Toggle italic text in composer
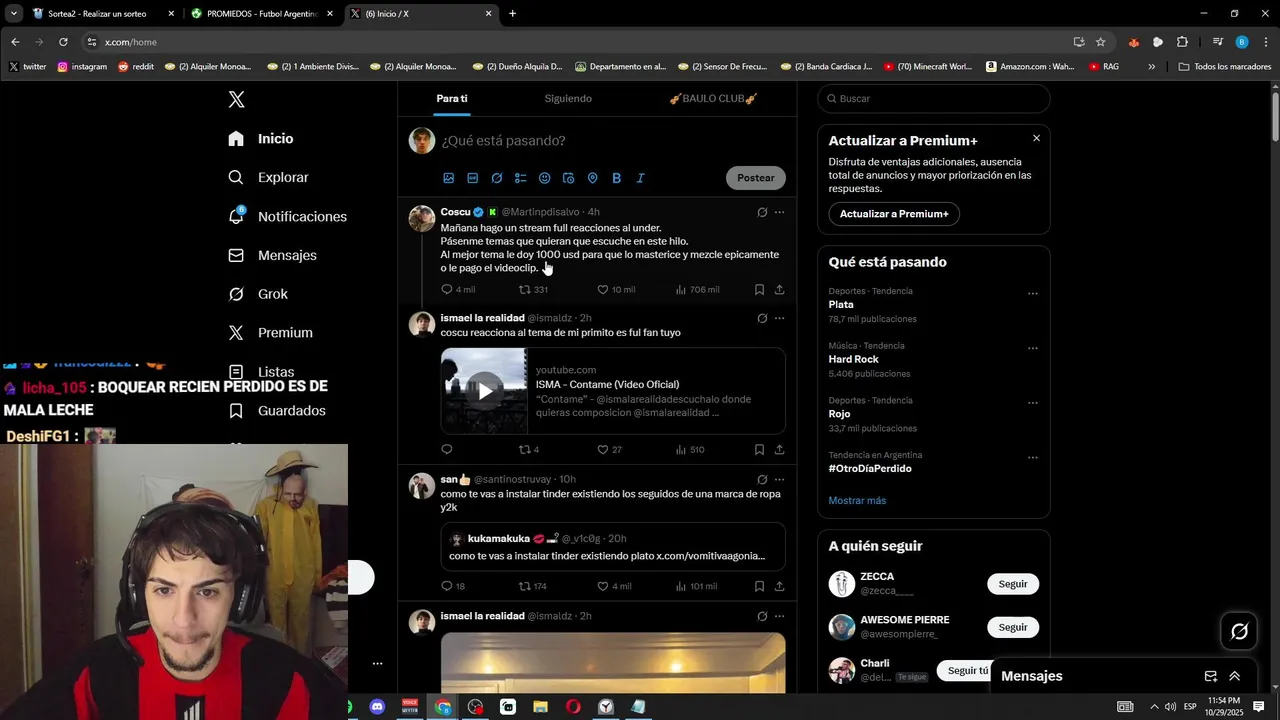Image resolution: width=1280 pixels, height=720 pixels. tap(641, 178)
